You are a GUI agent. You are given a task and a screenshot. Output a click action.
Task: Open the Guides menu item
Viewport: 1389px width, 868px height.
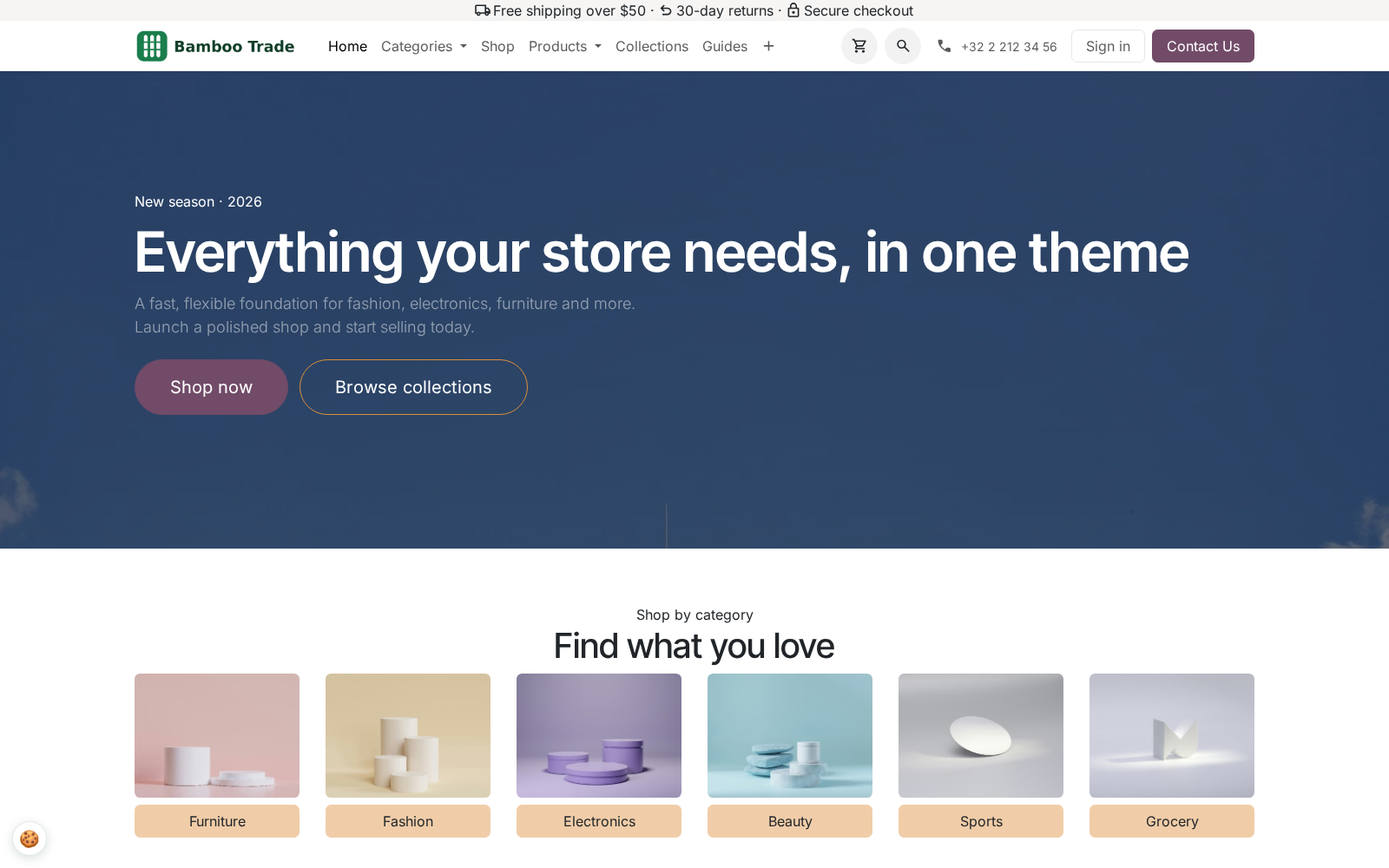724,46
